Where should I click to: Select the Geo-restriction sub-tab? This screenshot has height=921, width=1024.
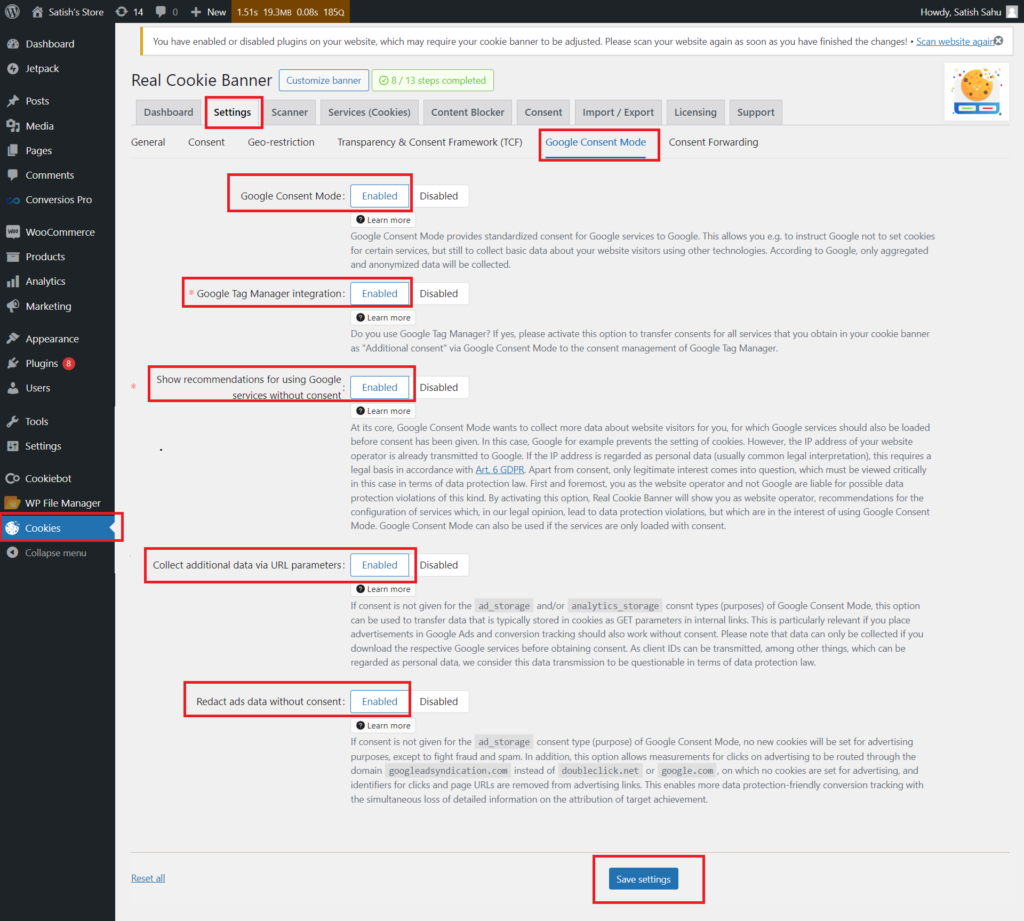pyautogui.click(x=281, y=142)
